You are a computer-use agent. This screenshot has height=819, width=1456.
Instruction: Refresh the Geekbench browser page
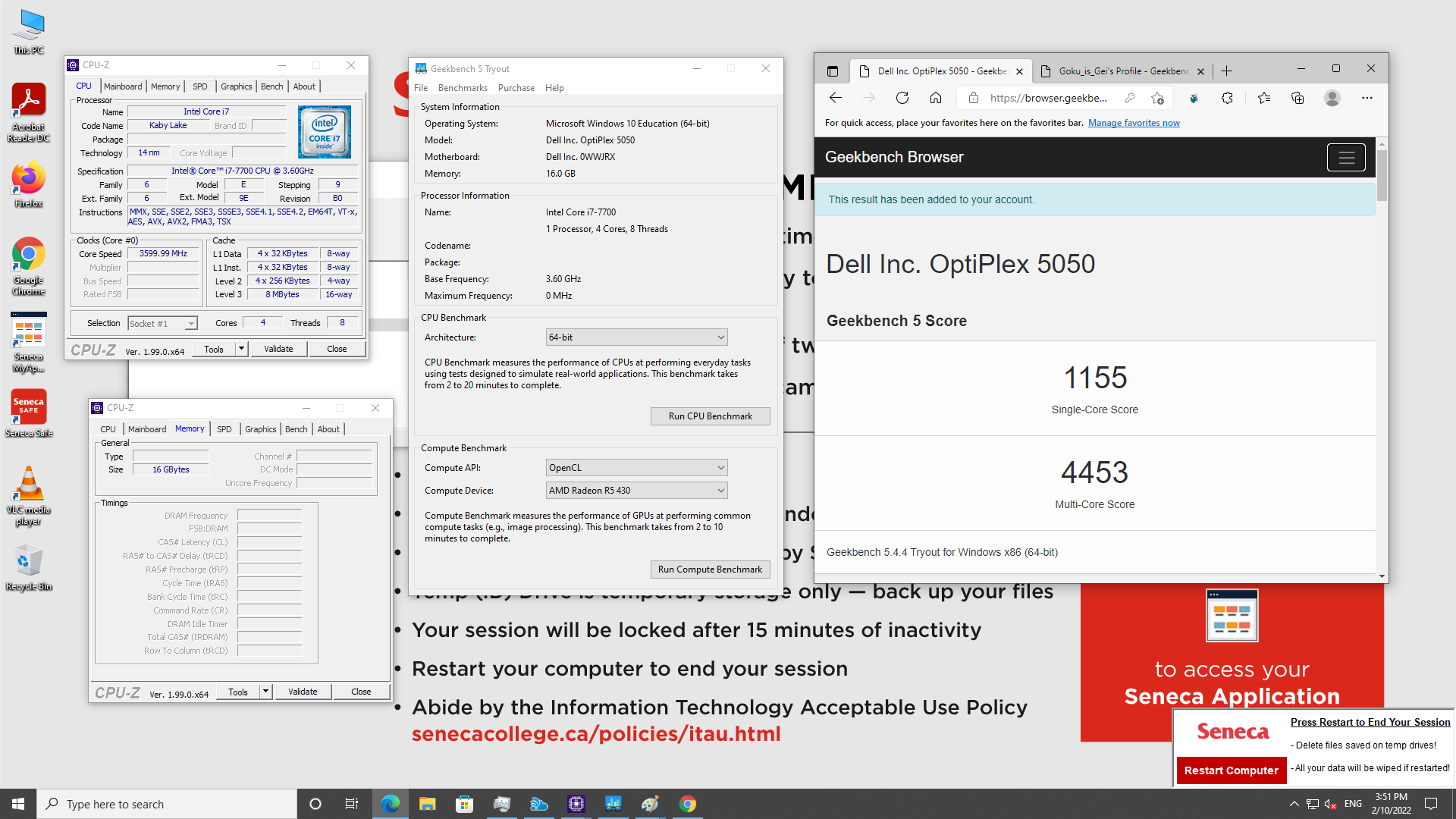pos(902,98)
